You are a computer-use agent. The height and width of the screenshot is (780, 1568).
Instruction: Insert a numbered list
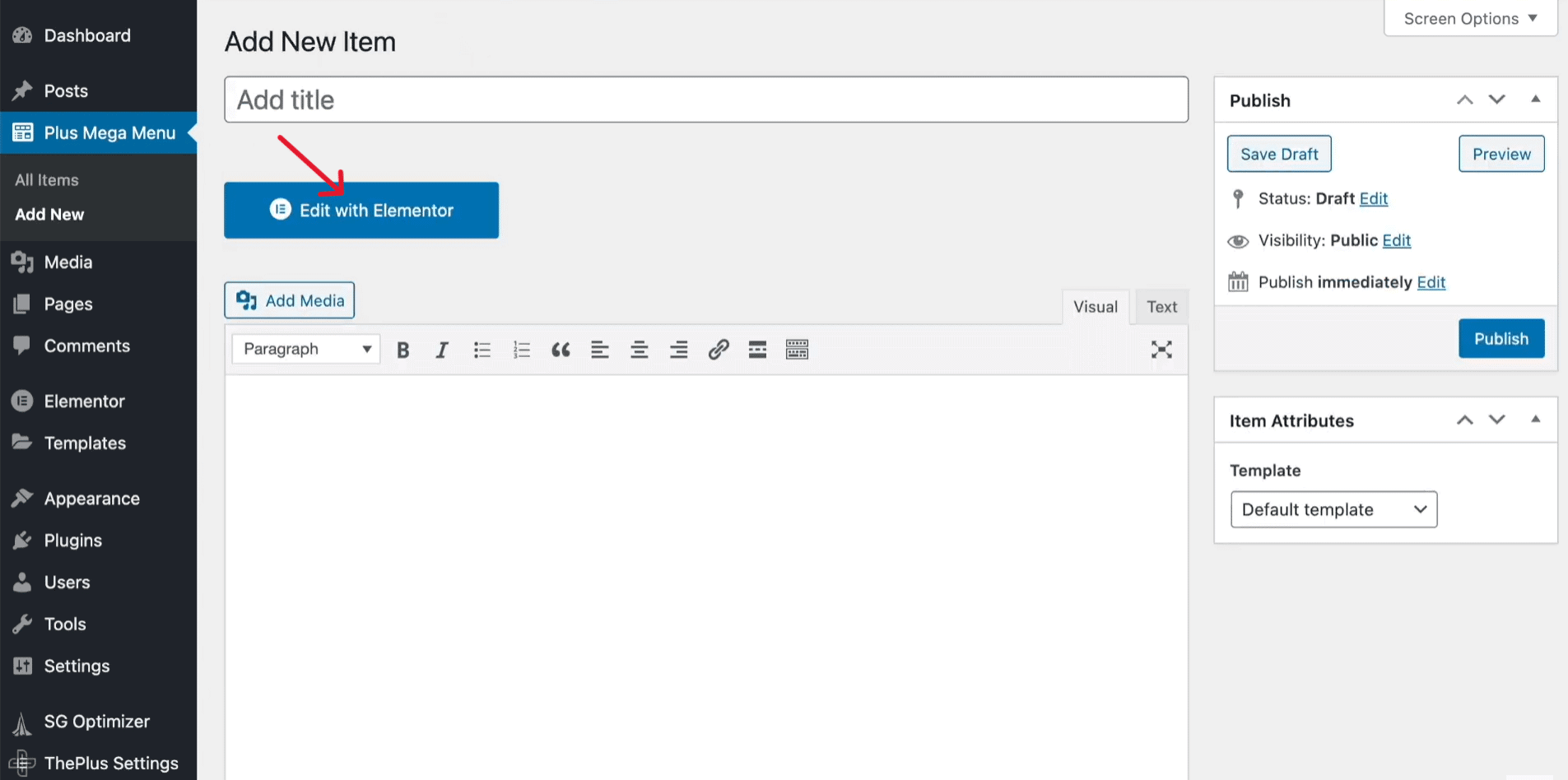click(521, 349)
